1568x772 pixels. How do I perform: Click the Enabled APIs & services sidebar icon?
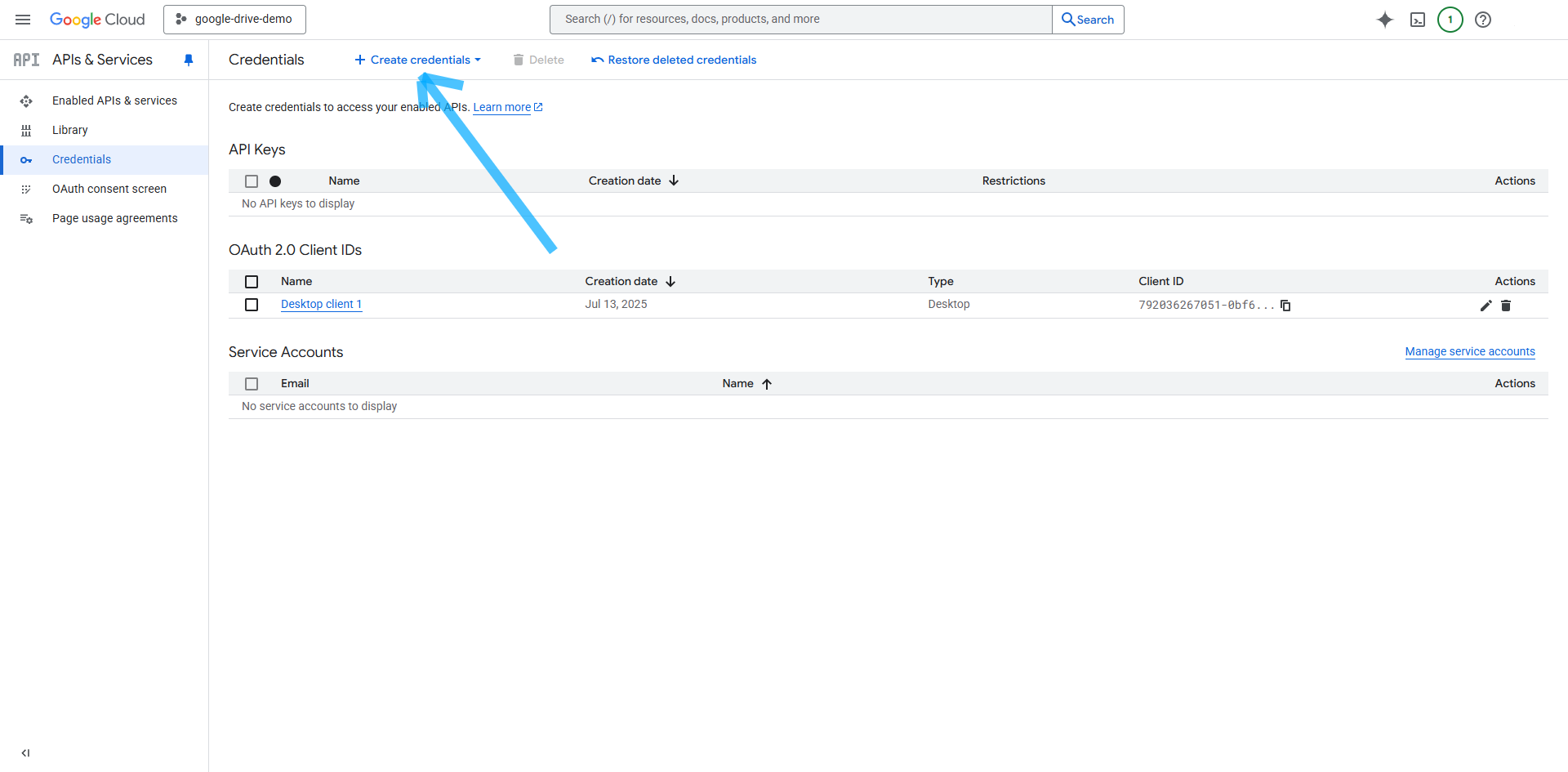[x=26, y=100]
